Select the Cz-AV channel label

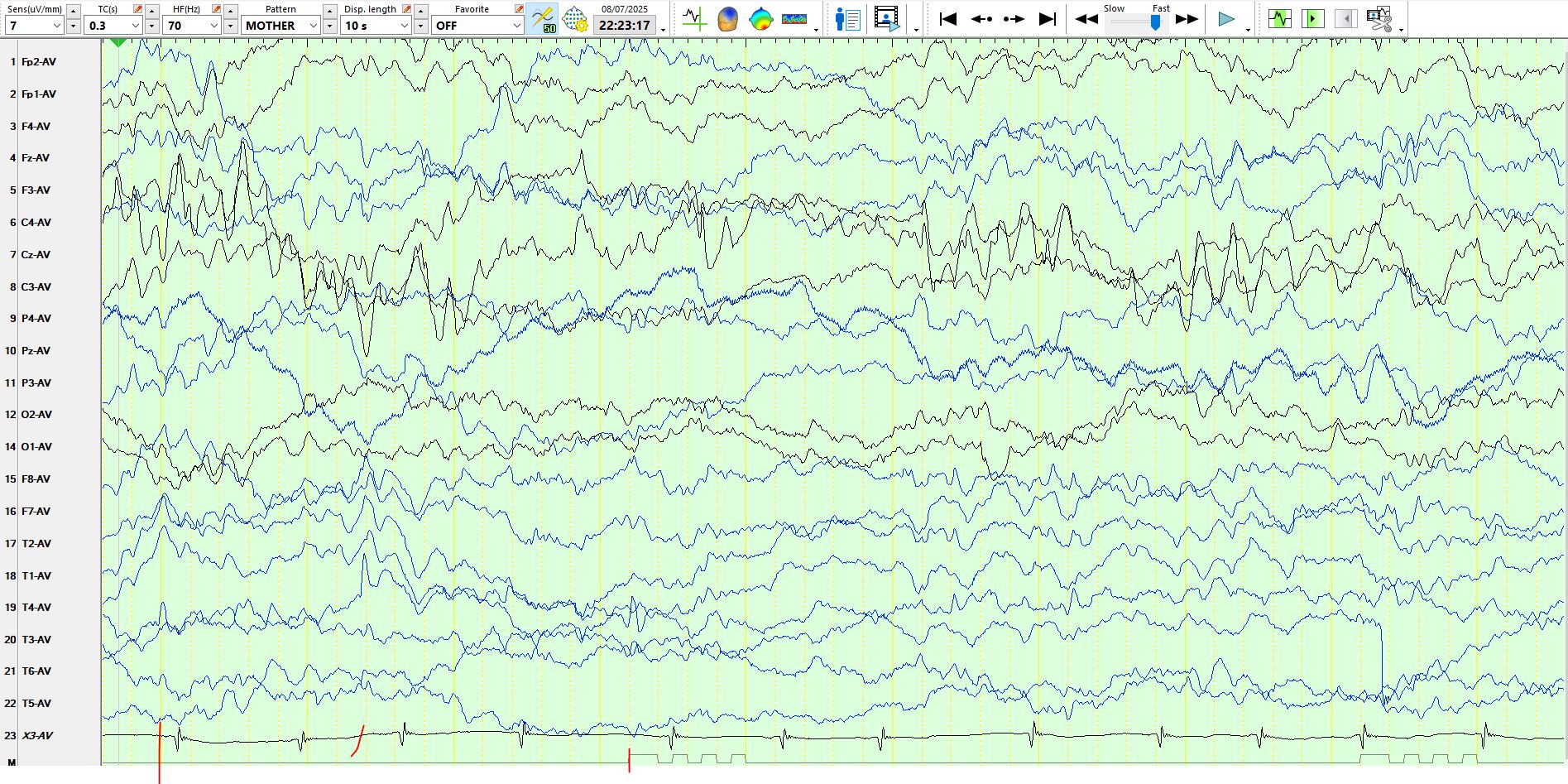click(36, 255)
